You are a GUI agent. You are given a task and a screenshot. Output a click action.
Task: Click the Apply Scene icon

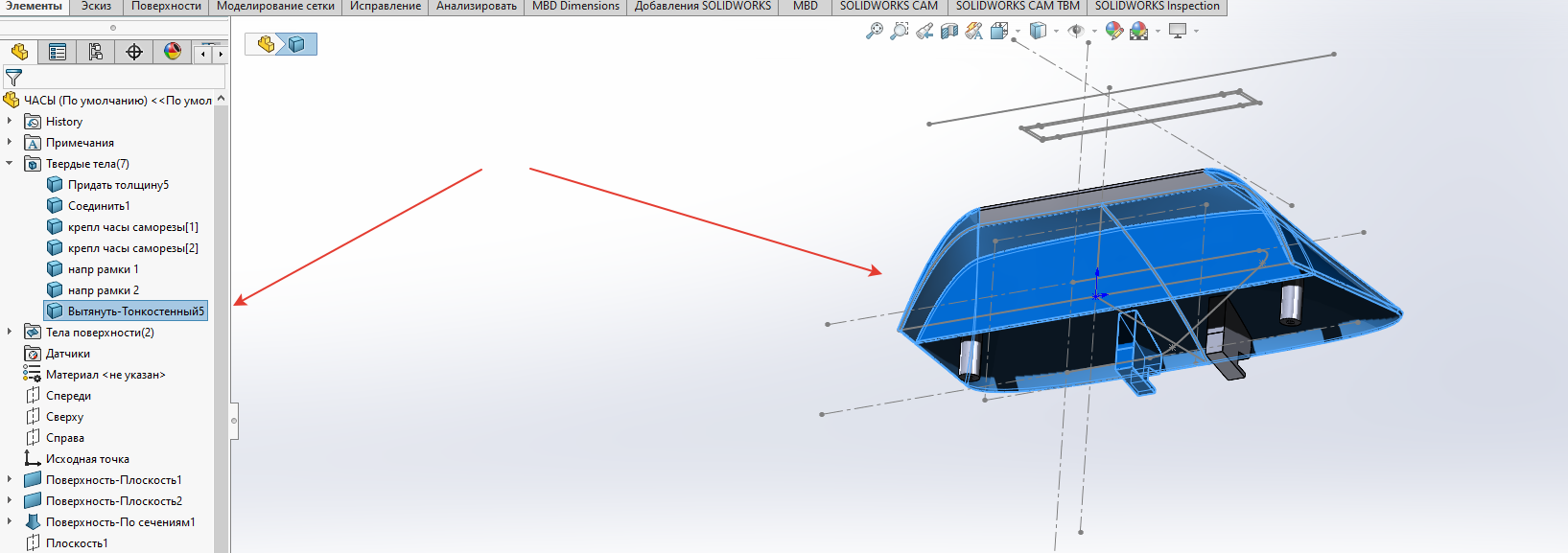(1138, 31)
